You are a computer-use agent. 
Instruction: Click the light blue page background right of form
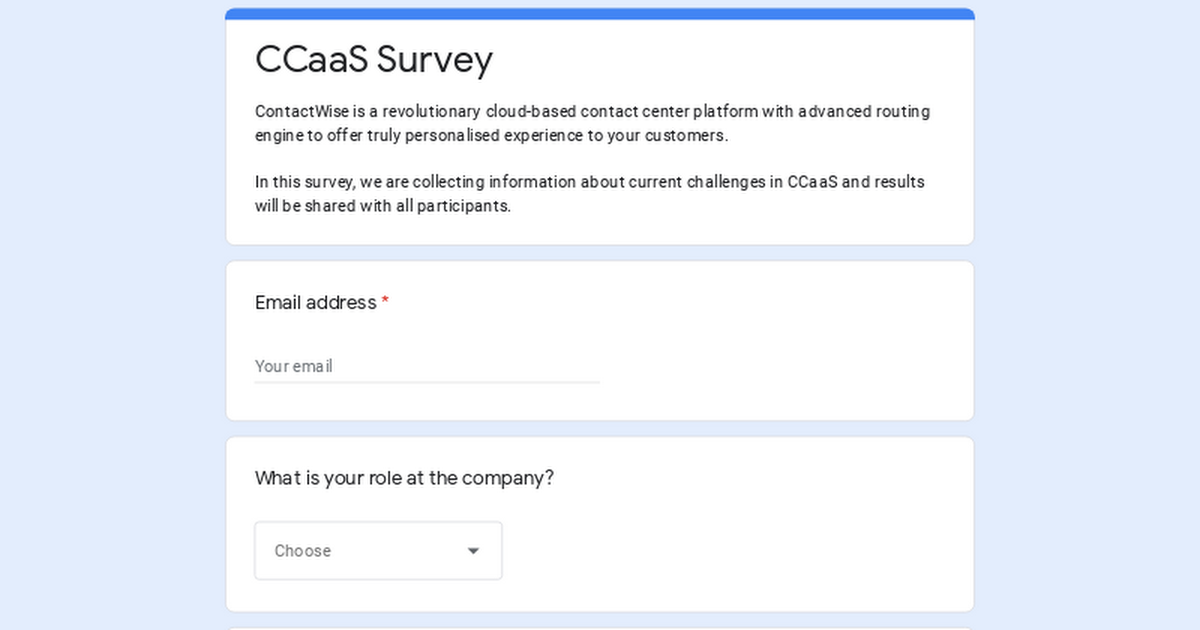tap(1087, 315)
